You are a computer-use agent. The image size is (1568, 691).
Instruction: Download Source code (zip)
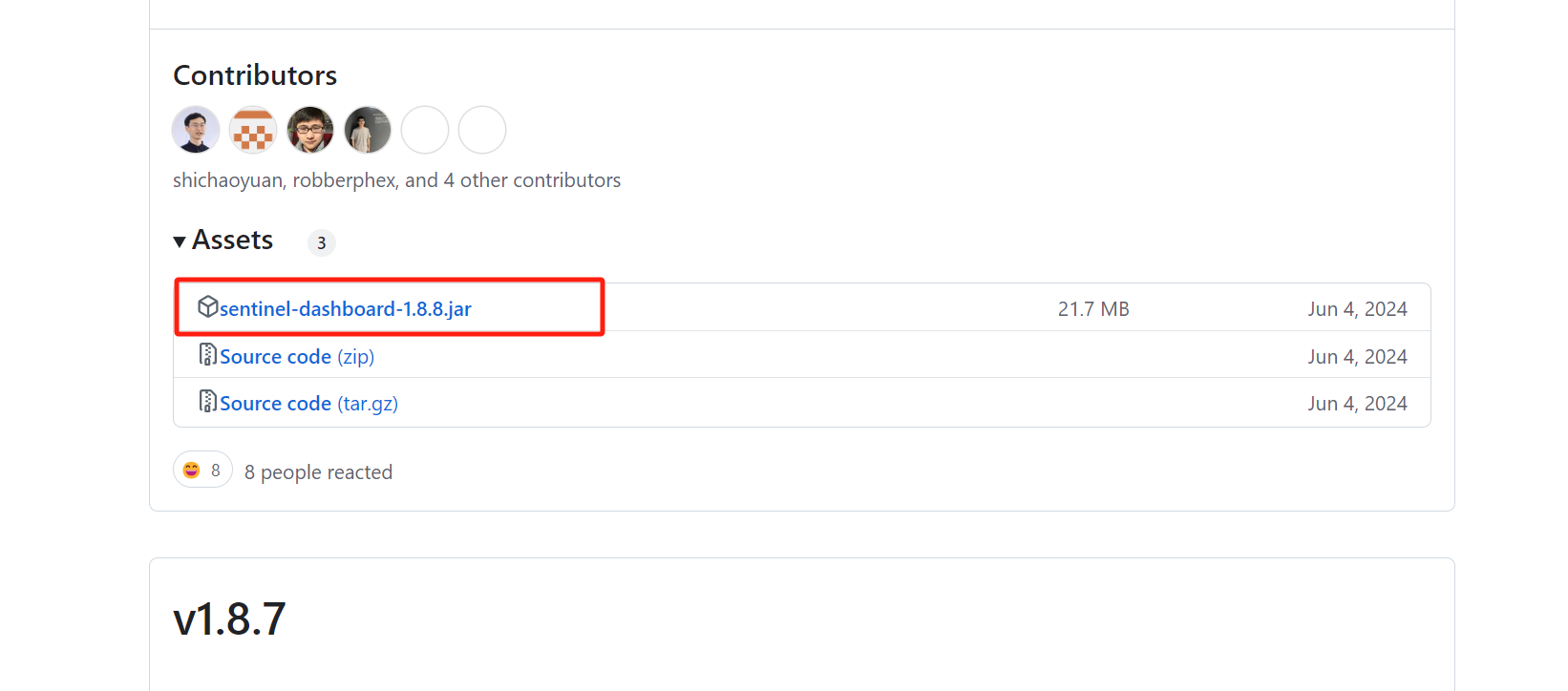coord(297,357)
